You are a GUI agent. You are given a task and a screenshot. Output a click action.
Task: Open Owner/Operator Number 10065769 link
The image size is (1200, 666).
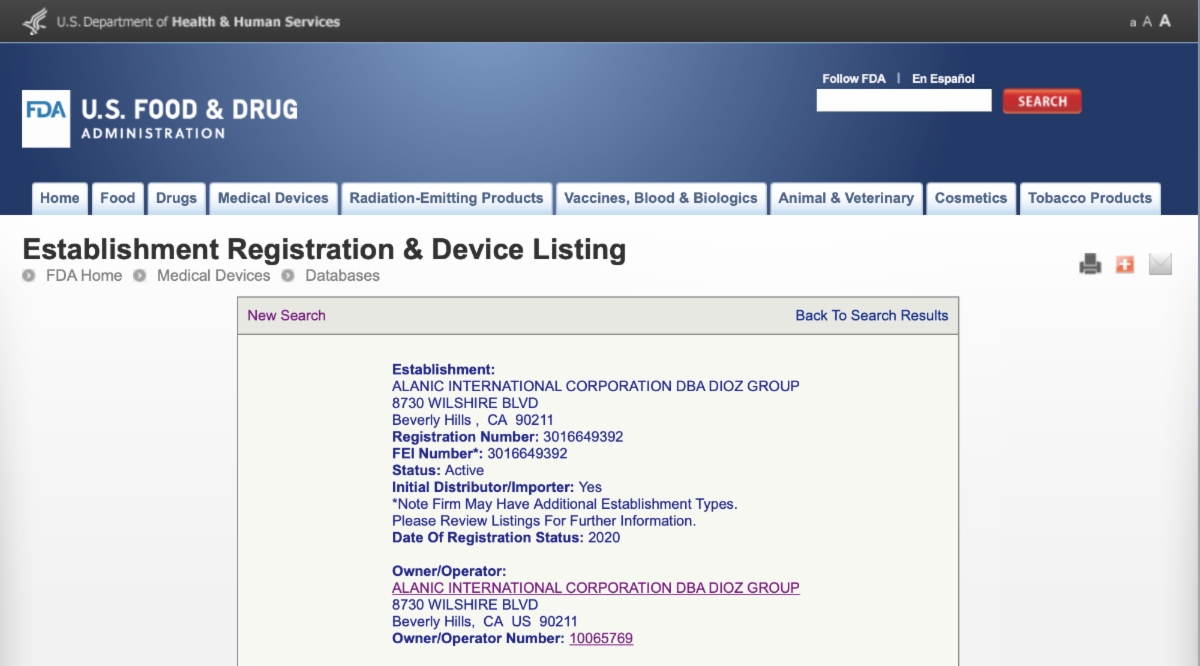[601, 638]
